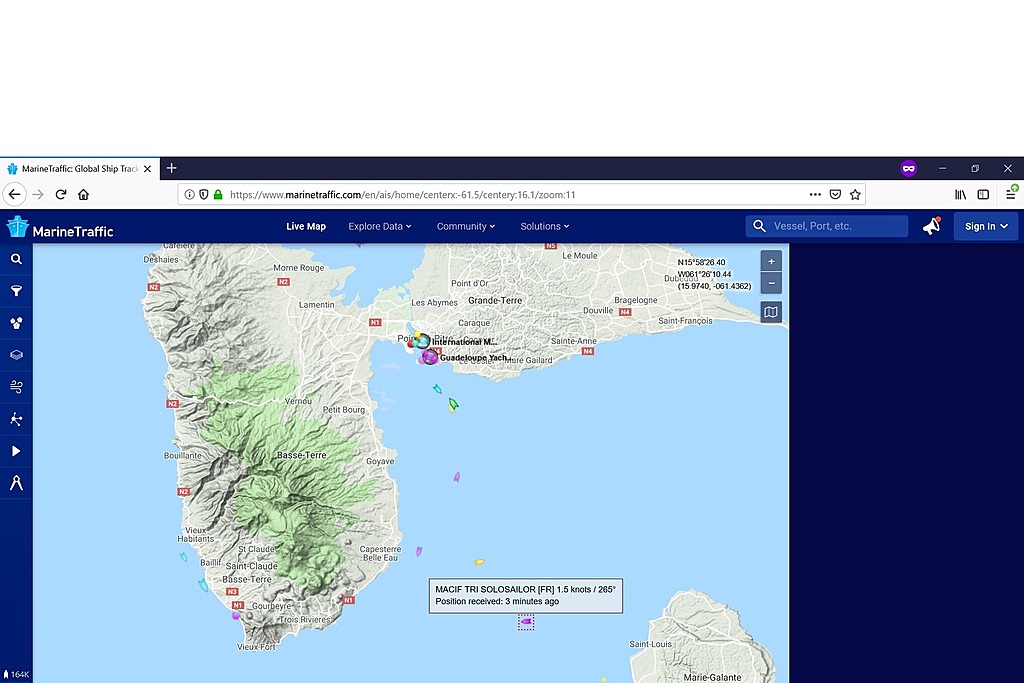Screen dimensions: 1024x683
Task: Select the pink MACIF TRI SOLOSAILOR vessel marker
Action: (x=526, y=622)
